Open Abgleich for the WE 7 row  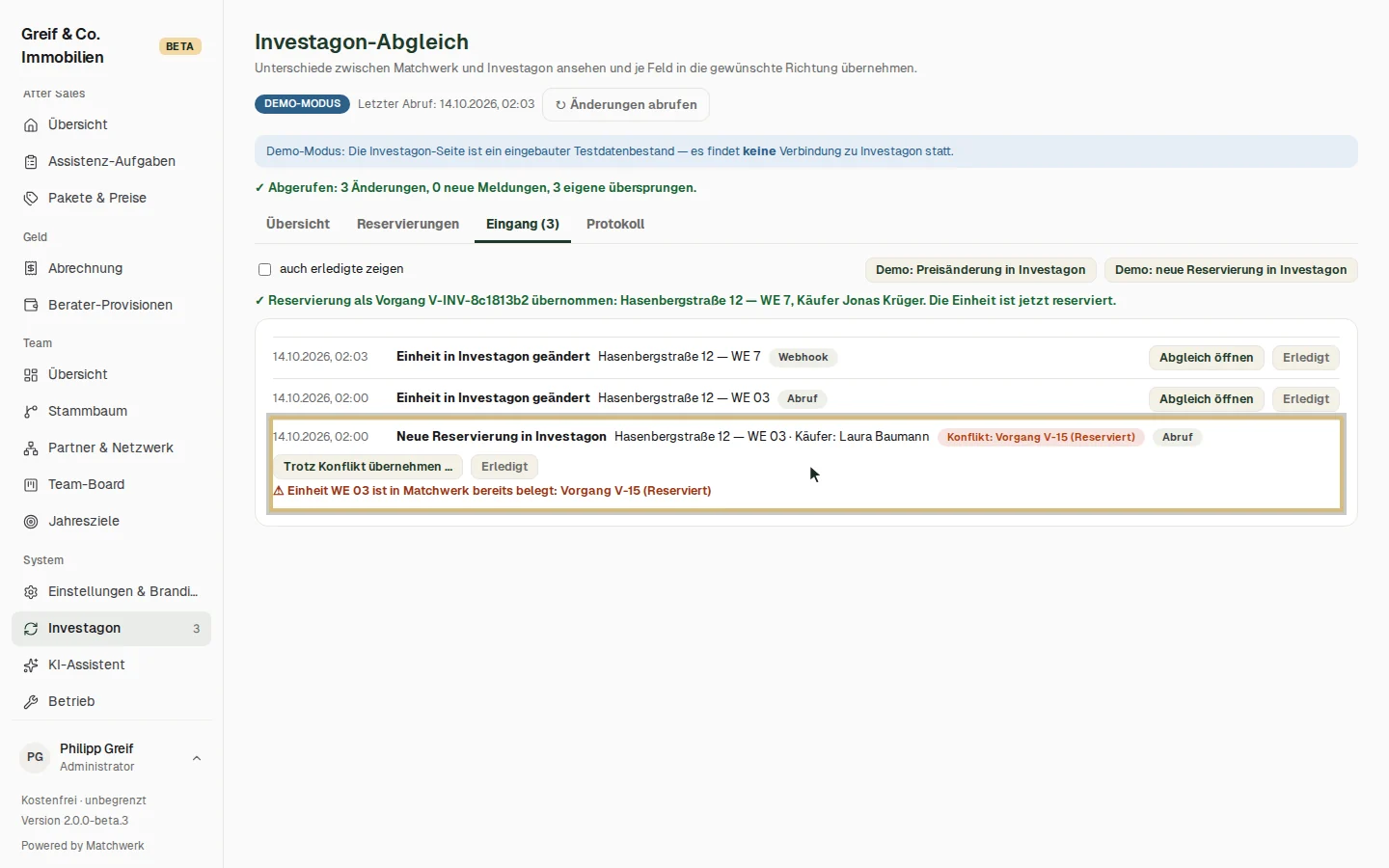1207,358
